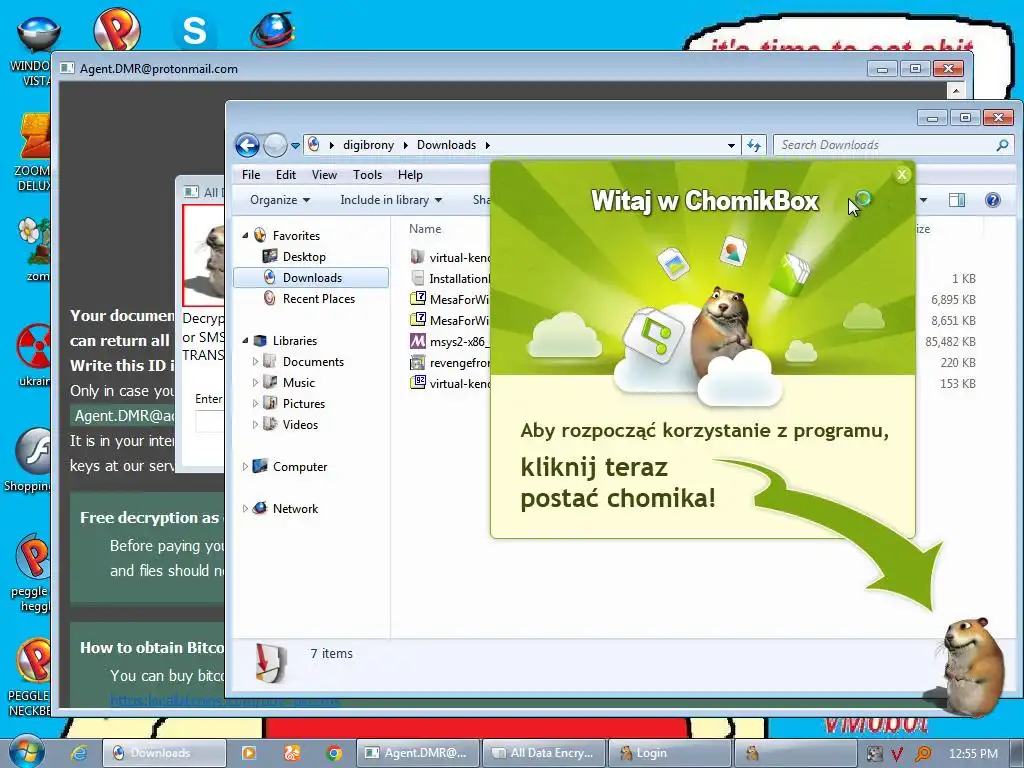Switch to Downloads taskbar button
This screenshot has height=768, width=1024.
164,753
